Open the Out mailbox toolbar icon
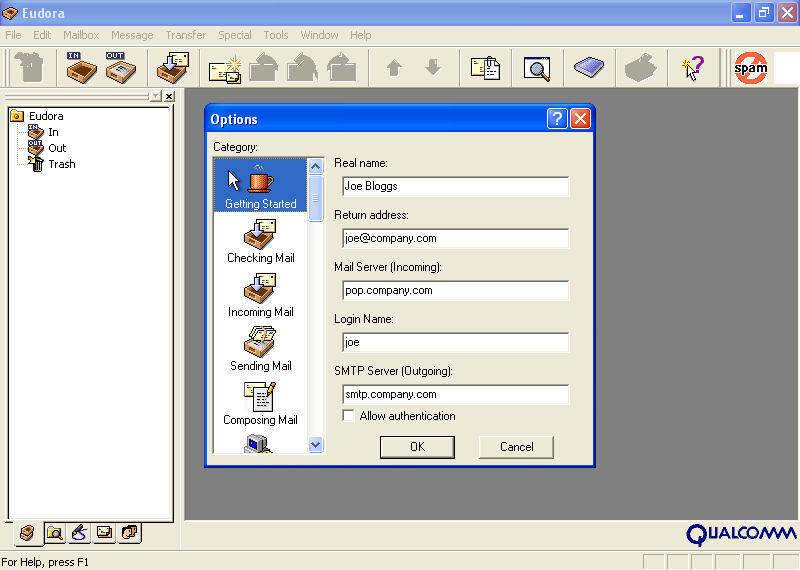The height and width of the screenshot is (570, 800). (120, 67)
